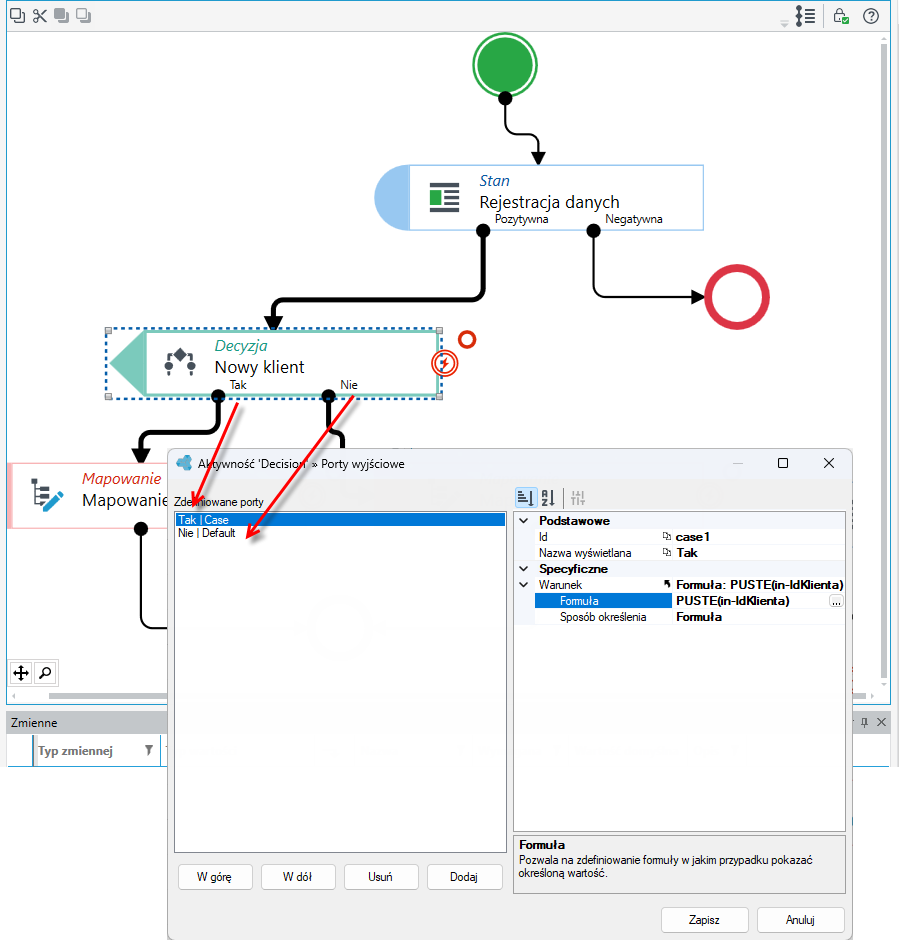Select the 'Nie | Default' port row
This screenshot has height=940, width=899.
pos(340,533)
